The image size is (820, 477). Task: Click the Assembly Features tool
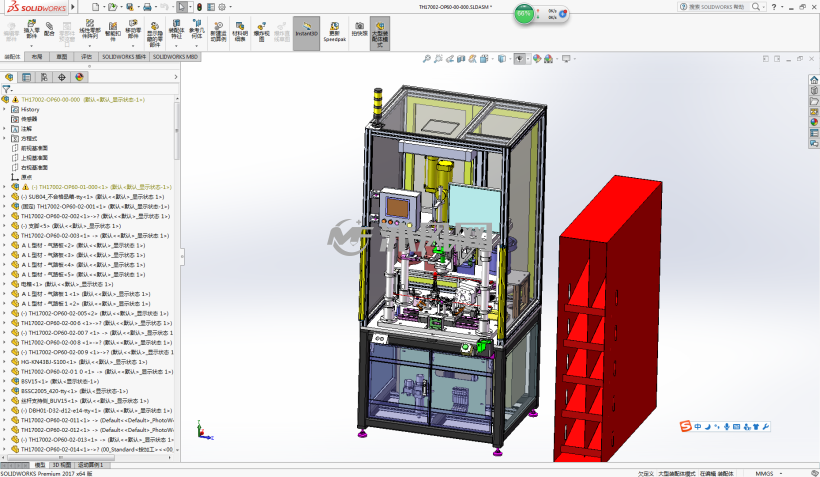176,29
